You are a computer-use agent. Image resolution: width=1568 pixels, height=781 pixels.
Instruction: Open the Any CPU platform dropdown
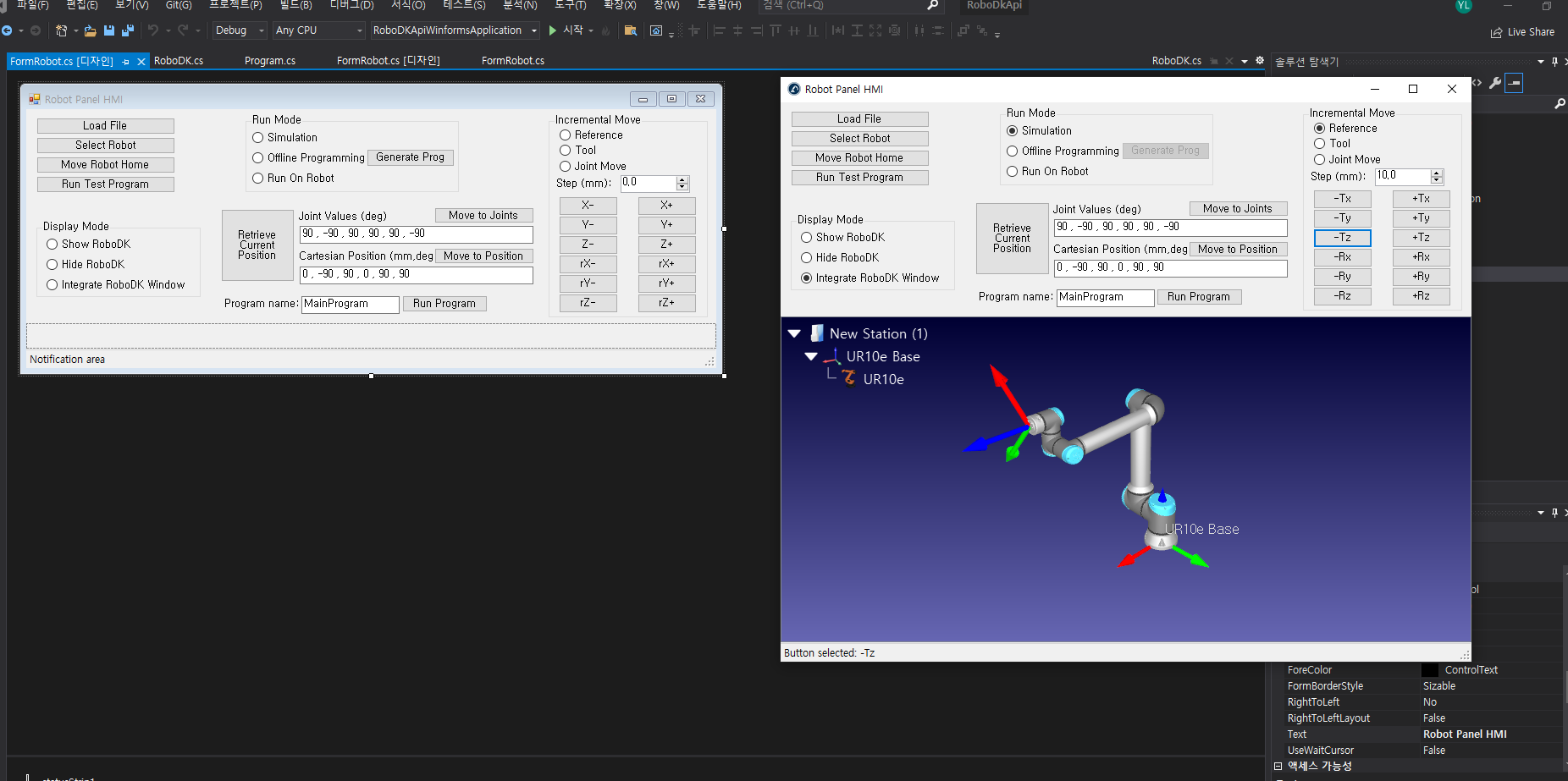[318, 30]
